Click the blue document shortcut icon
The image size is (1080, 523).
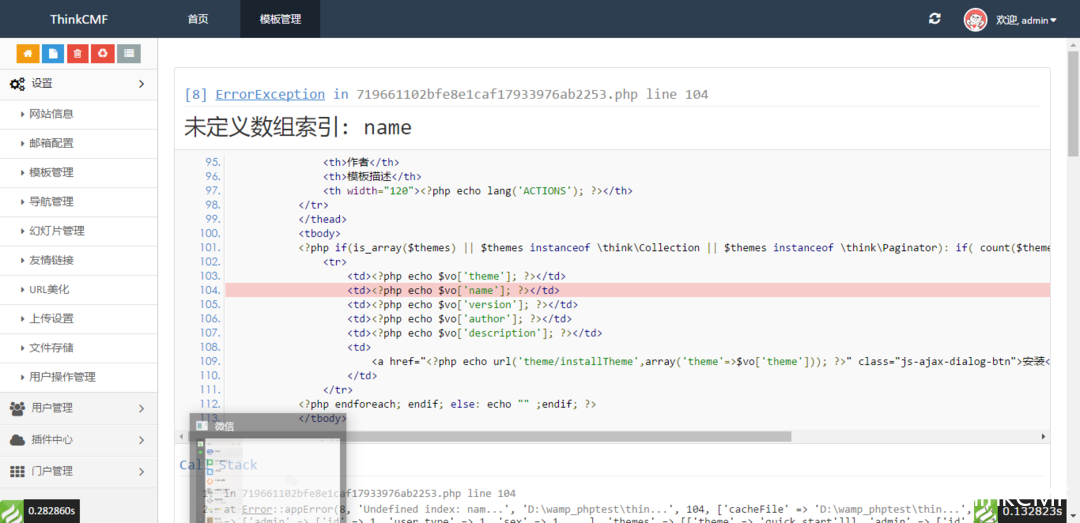tap(53, 54)
